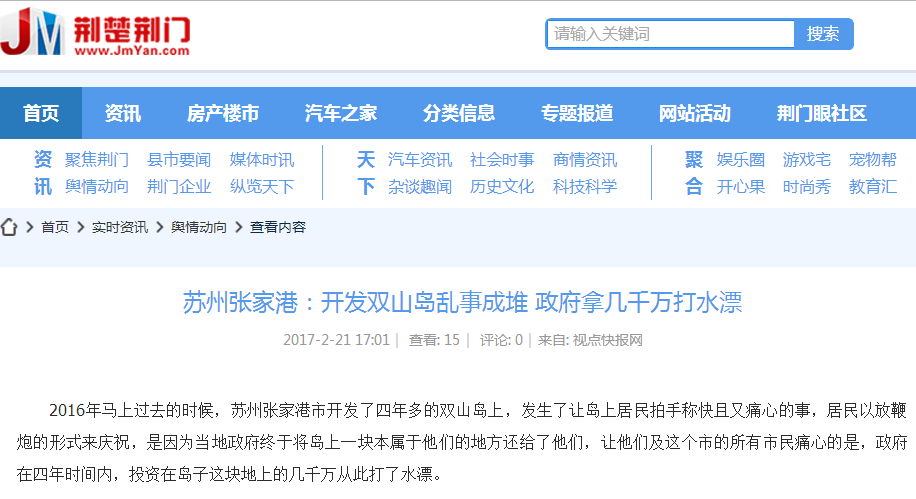Open 汽车之家 in main navigation
Screen dimensions: 916x499
[x=340, y=113]
